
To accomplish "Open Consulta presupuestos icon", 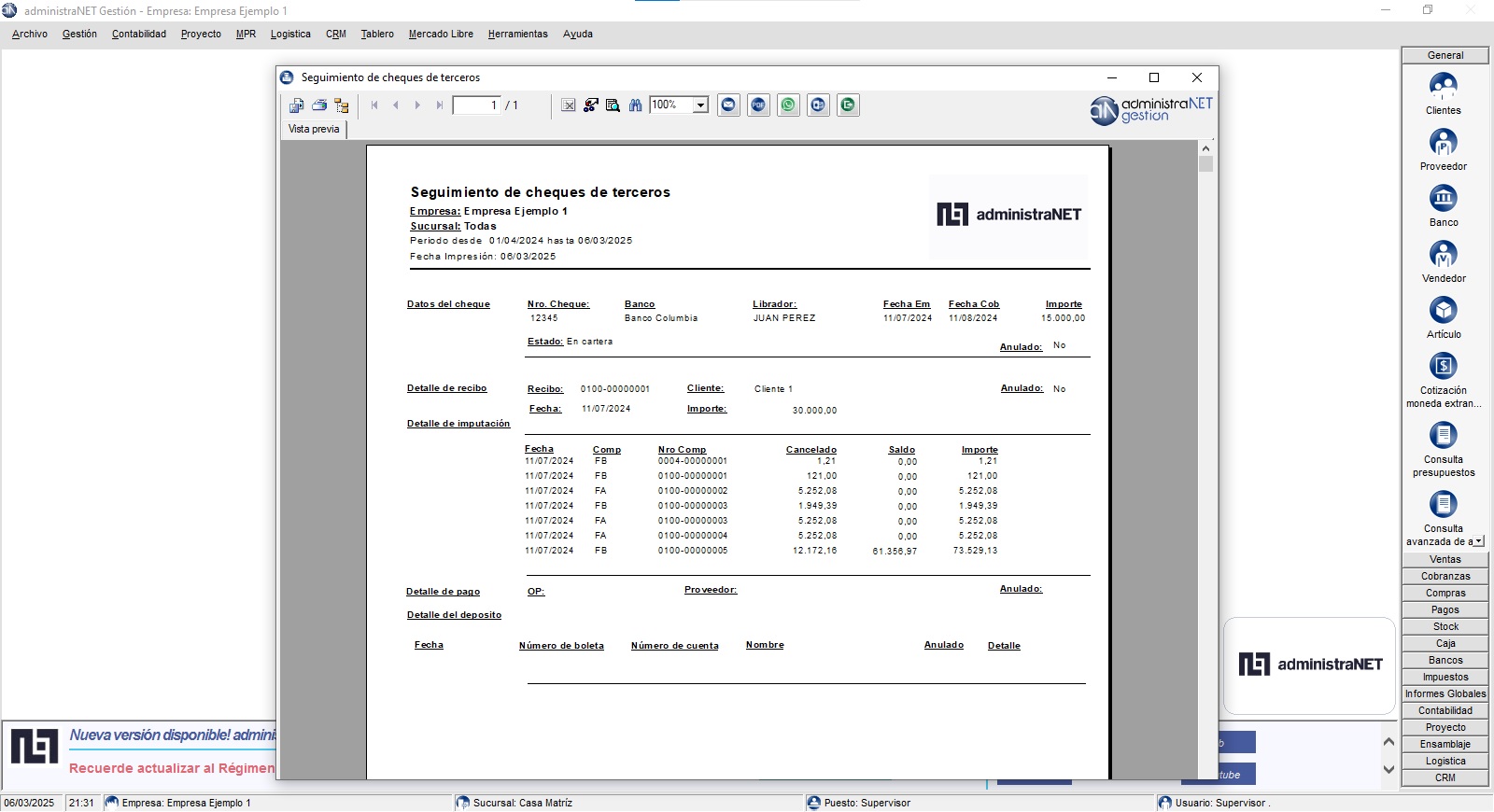I will (x=1444, y=436).
